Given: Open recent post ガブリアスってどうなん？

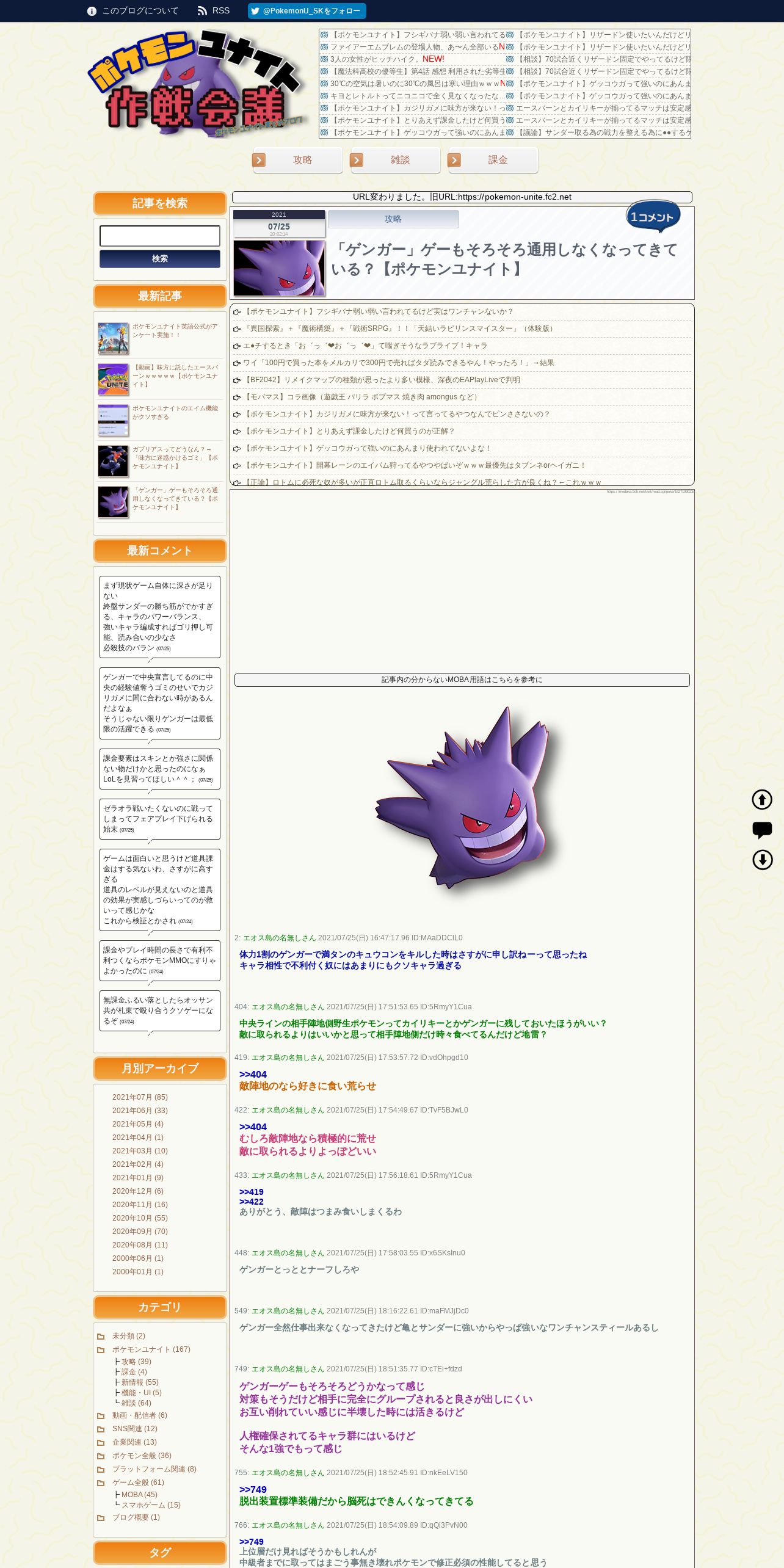Looking at the screenshot, I should 175,457.
